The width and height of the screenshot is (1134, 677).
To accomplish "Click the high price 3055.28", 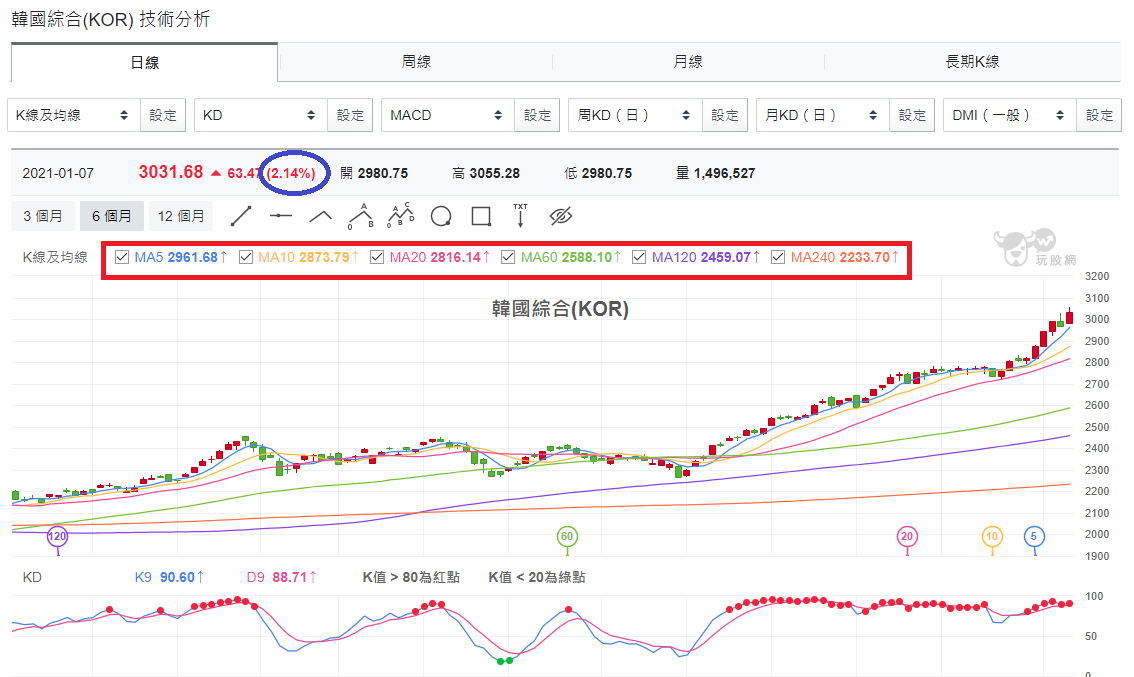I will 495,174.
